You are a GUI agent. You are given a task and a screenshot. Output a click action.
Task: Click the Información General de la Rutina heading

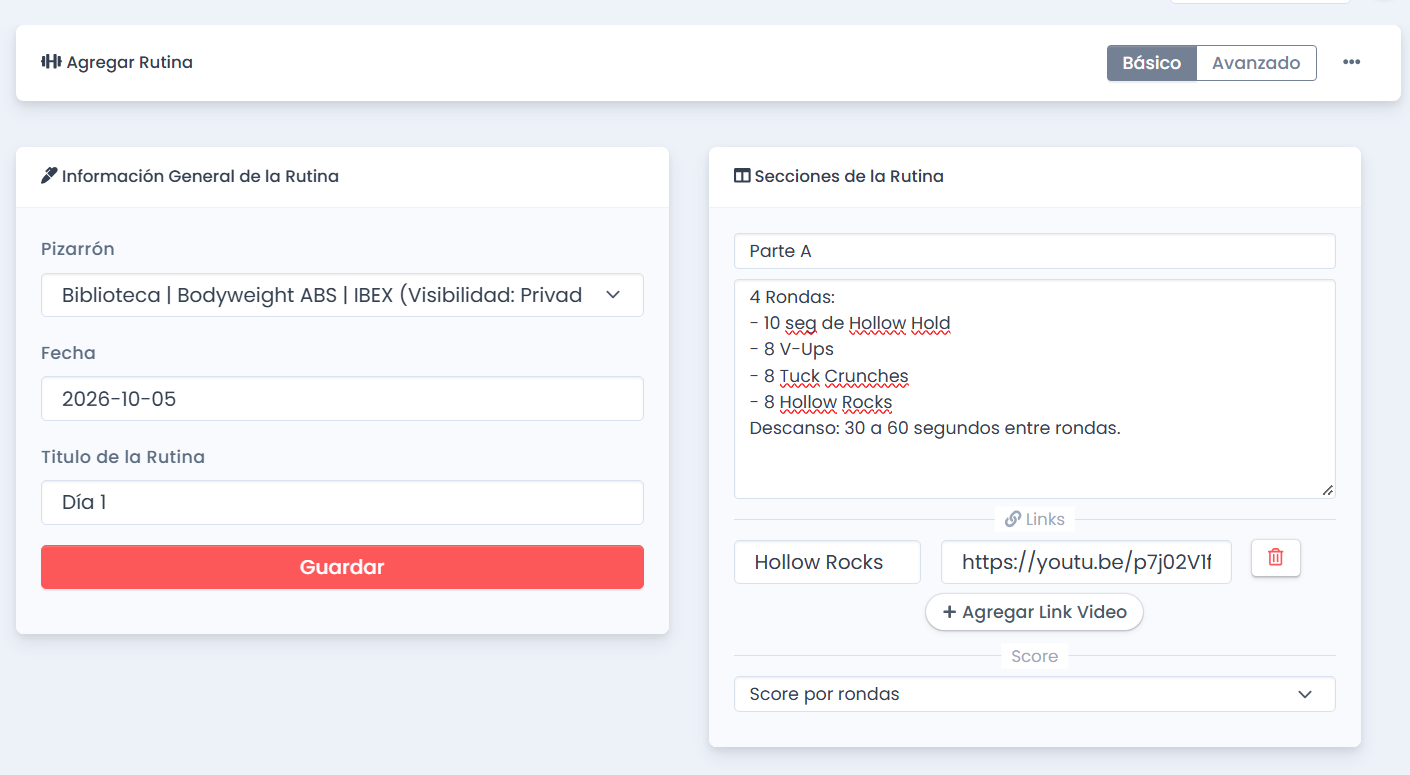[200, 176]
